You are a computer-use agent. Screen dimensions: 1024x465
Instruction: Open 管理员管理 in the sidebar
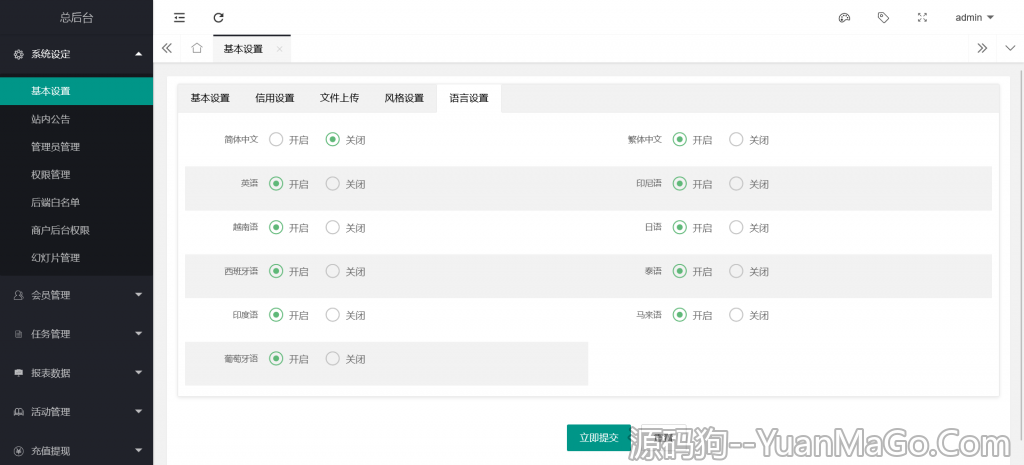click(x=76, y=147)
